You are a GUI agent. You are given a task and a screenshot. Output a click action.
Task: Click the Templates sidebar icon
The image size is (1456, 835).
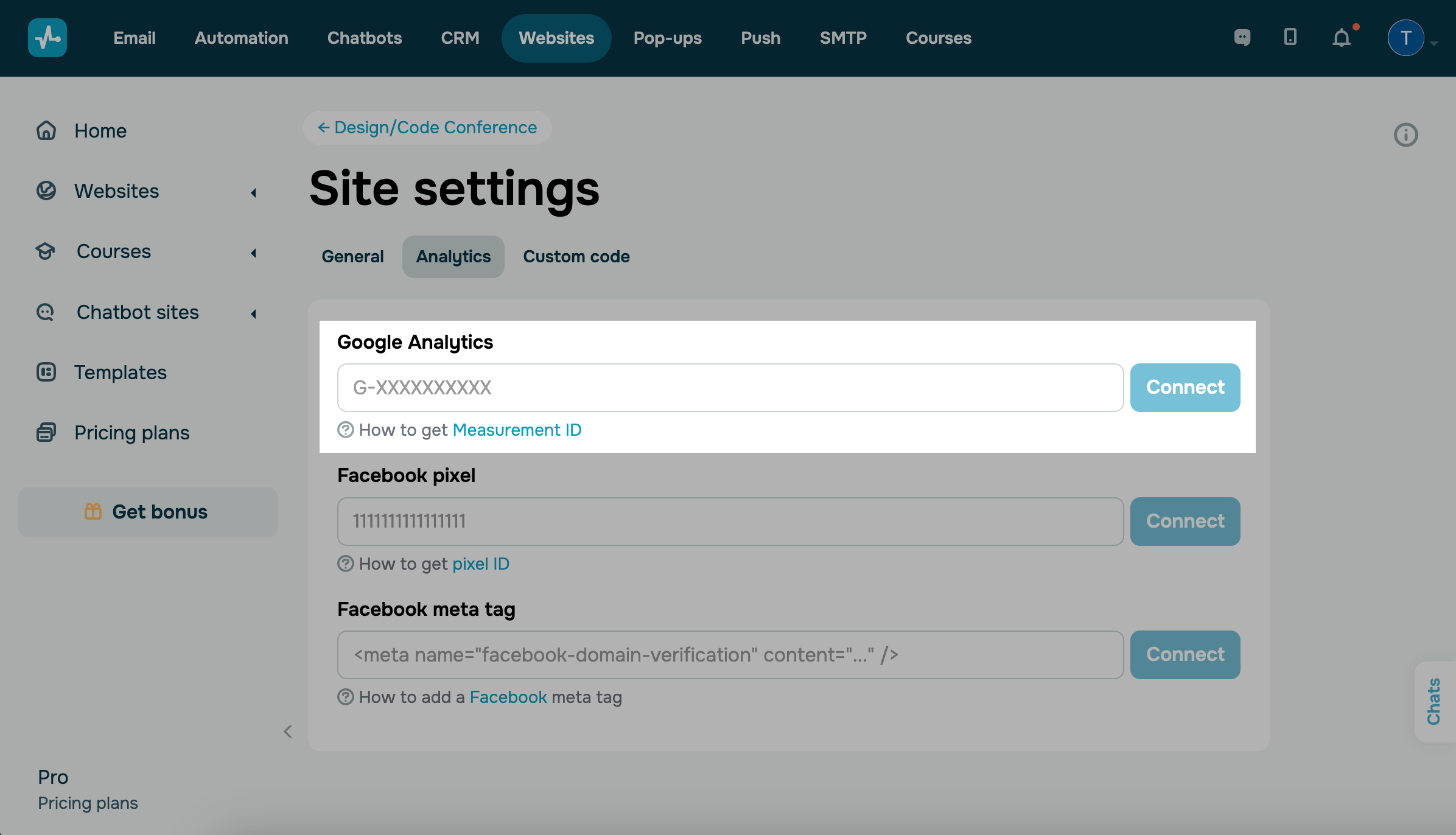coord(46,372)
